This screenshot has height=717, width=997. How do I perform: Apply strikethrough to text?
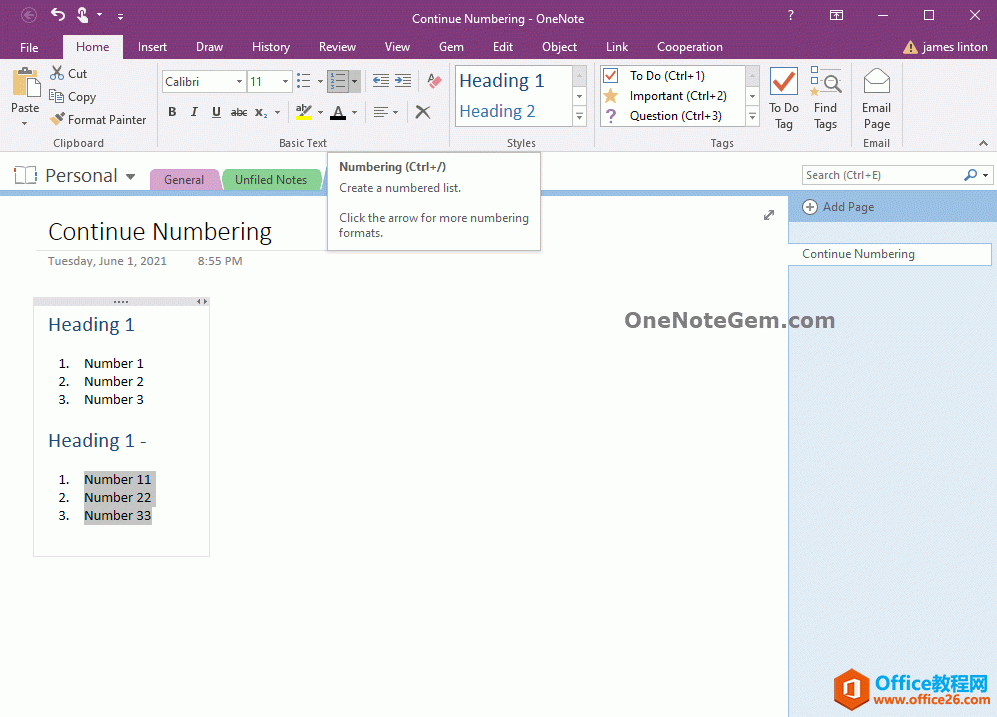pos(238,111)
